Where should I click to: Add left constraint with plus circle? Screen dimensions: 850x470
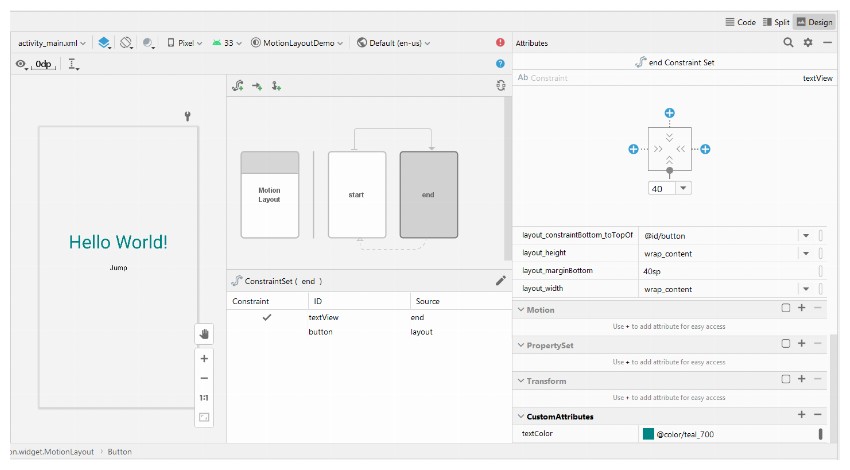(633, 149)
